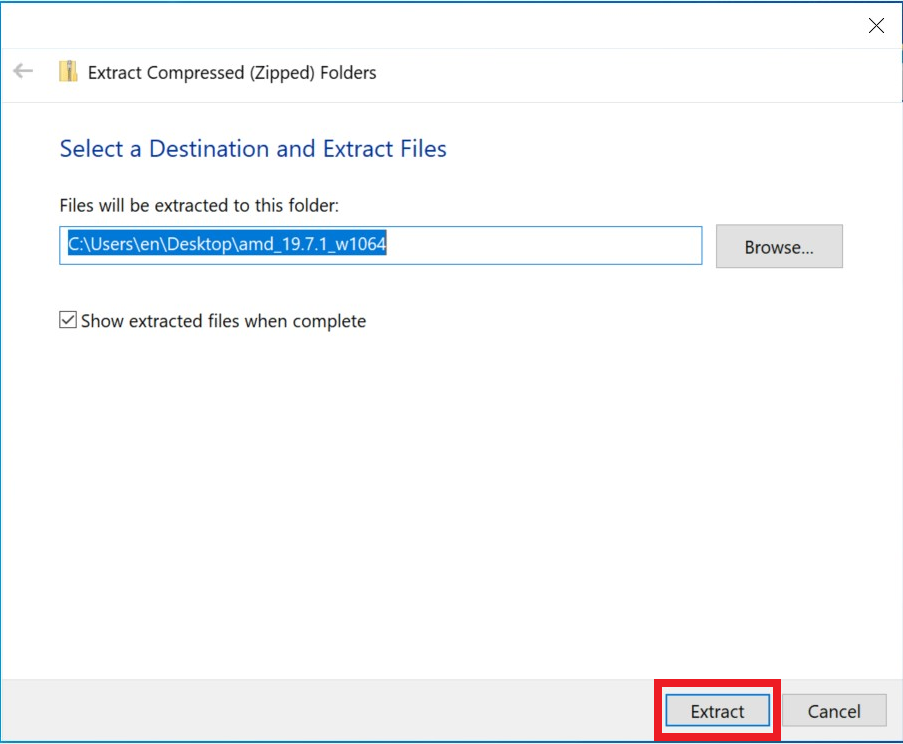Cancel the extraction wizard
Screen dimensions: 903x744
833,711
